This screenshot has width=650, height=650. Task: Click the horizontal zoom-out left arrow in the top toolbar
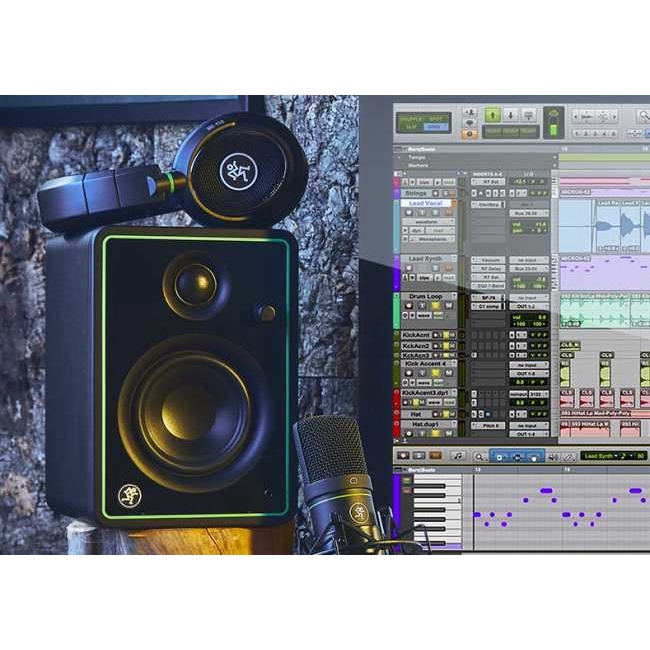coord(576,117)
